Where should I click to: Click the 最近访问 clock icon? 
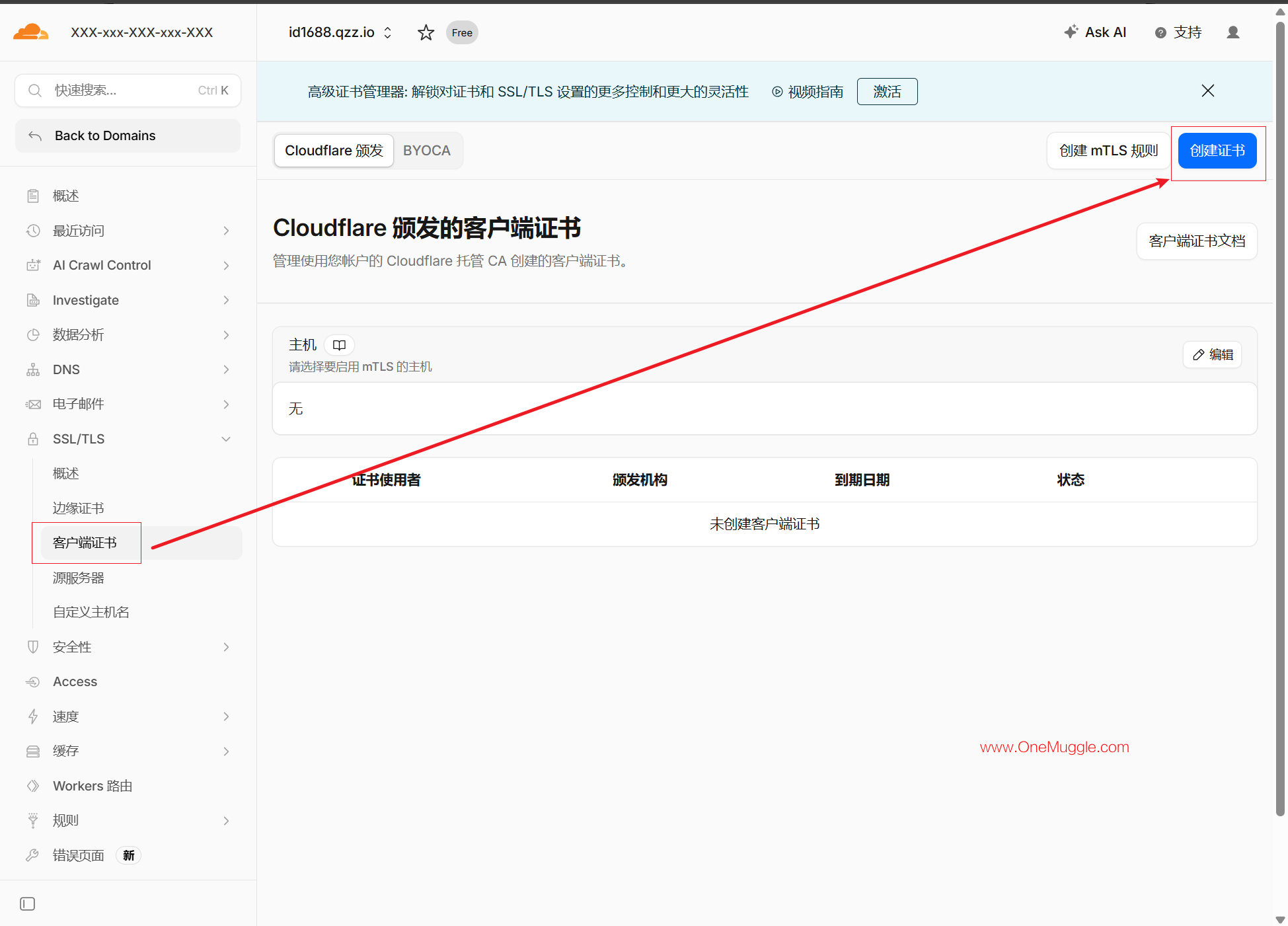tap(33, 231)
